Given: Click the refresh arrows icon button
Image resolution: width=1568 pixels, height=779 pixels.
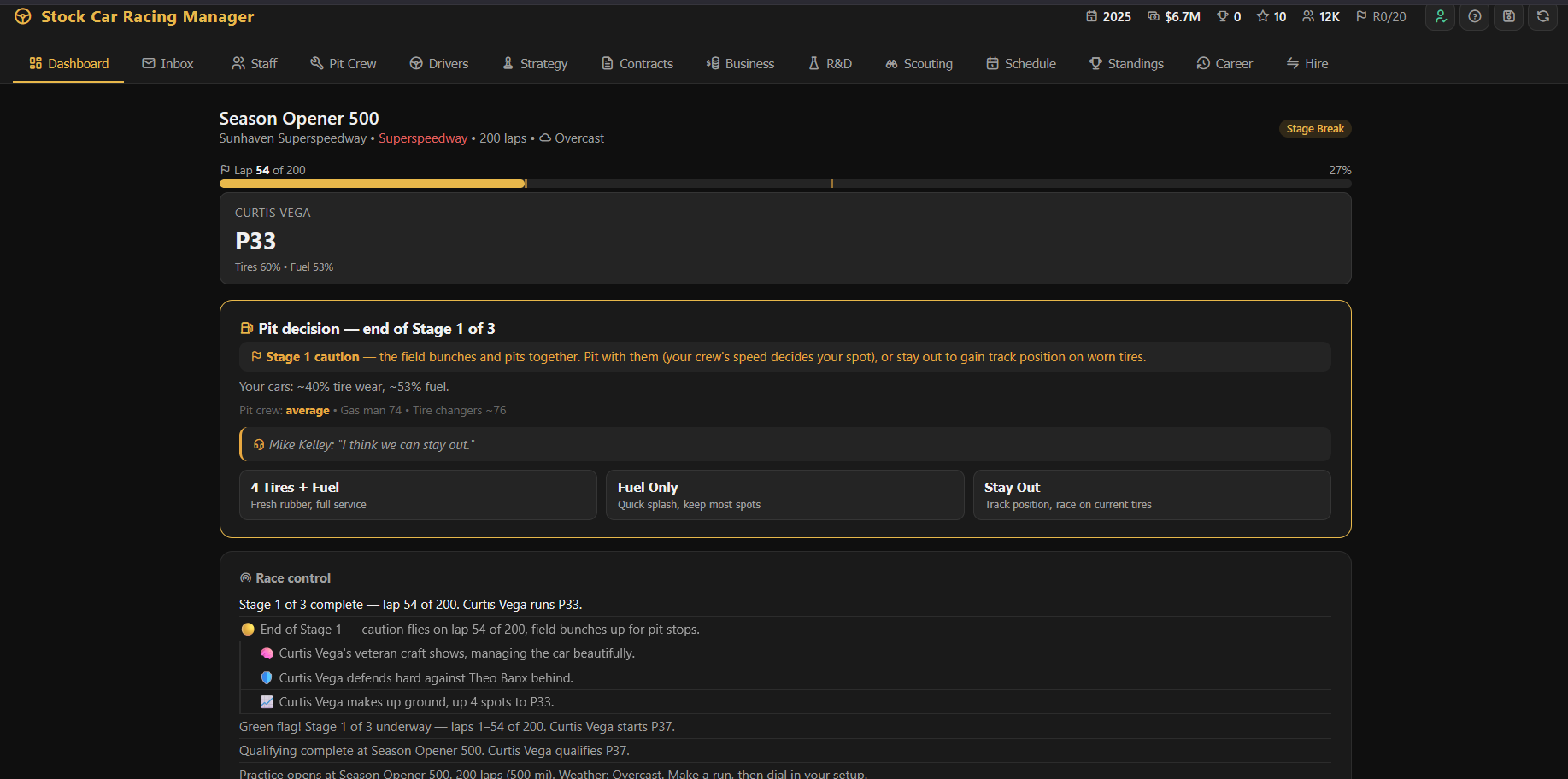Looking at the screenshot, I should pos(1543,16).
